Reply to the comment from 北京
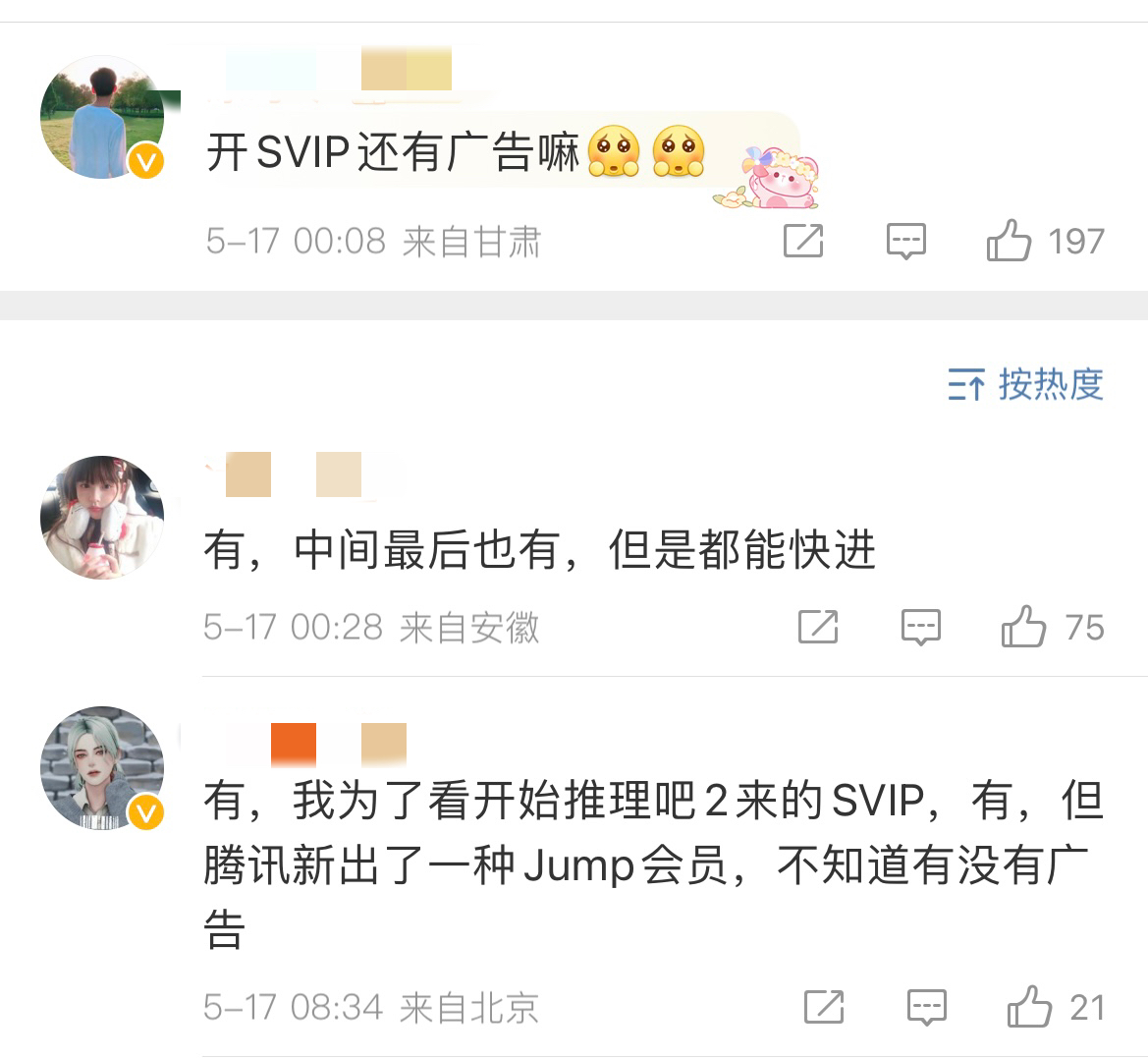 (926, 1008)
